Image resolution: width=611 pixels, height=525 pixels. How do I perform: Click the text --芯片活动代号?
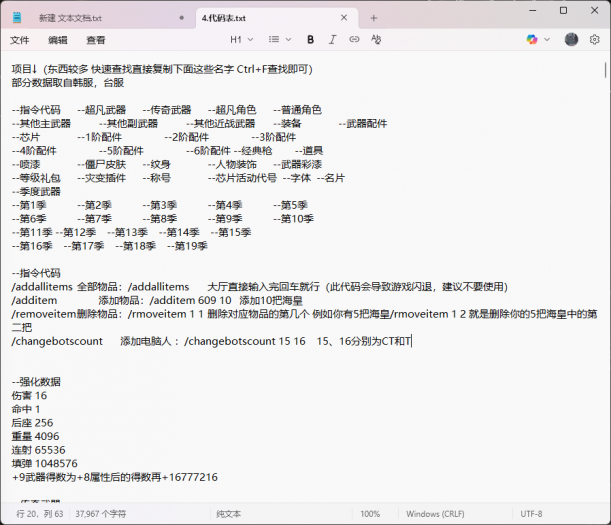click(242, 178)
